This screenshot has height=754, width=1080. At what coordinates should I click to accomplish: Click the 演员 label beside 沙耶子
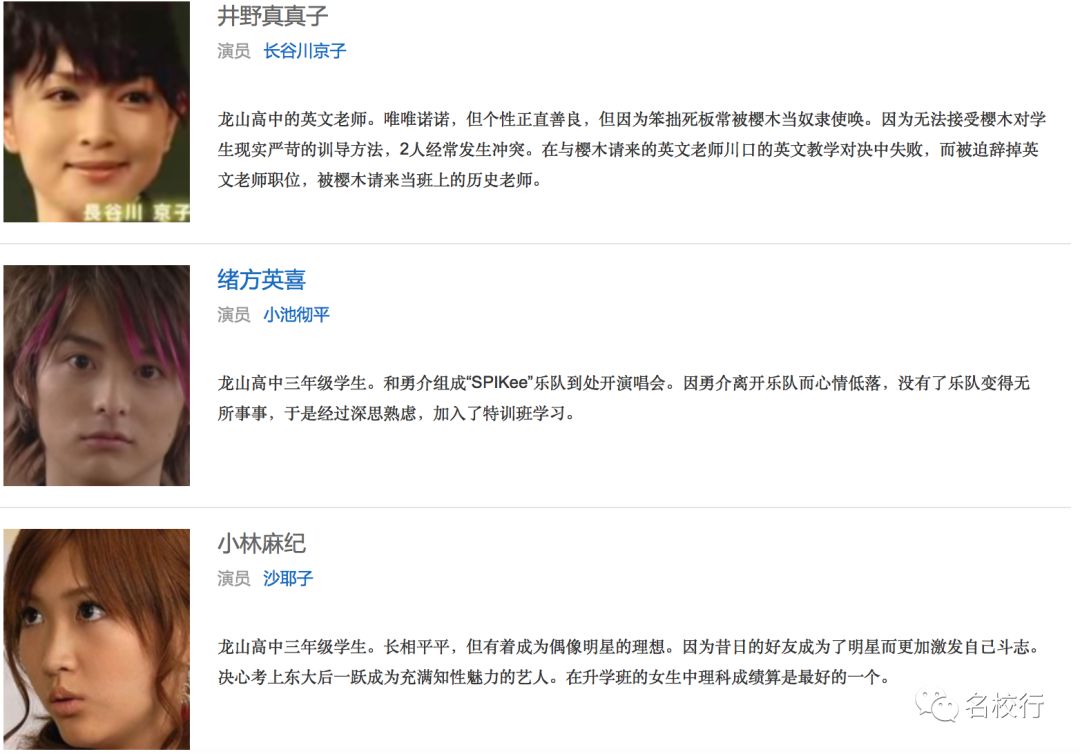tap(233, 578)
